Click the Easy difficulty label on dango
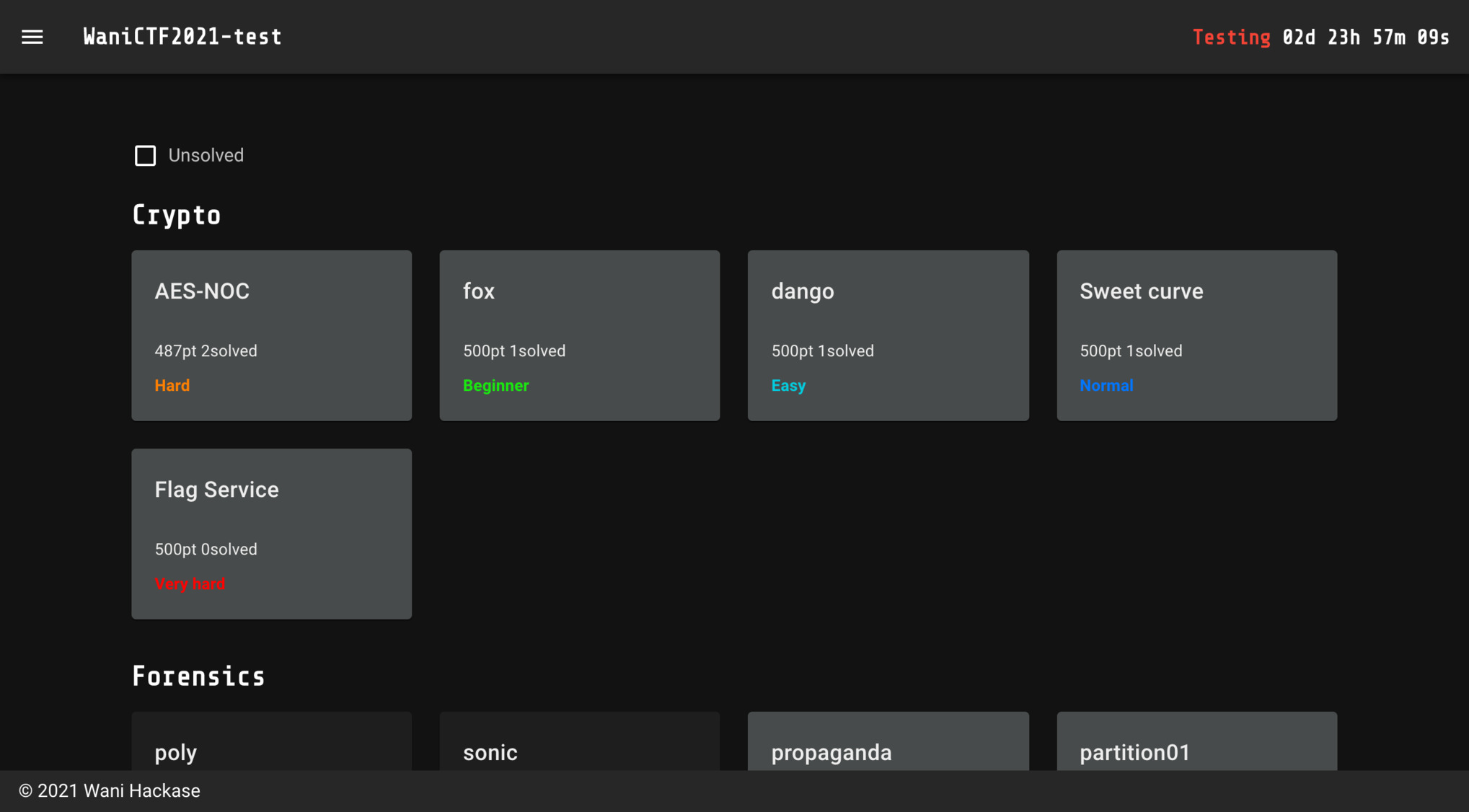This screenshot has height=812, width=1469. click(788, 385)
